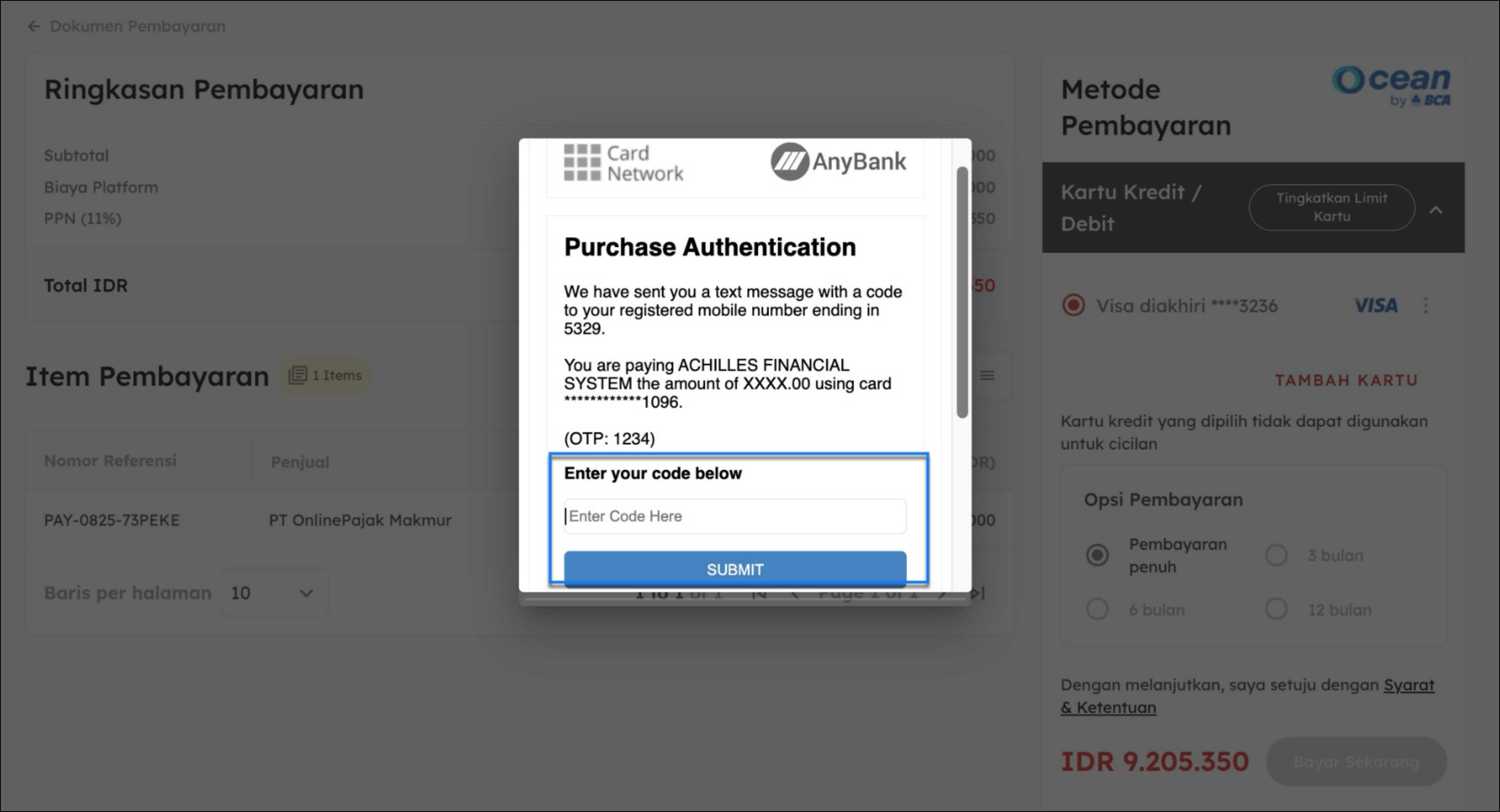Click the back arrow beside Dokumen Pembayaran
Viewport: 1500px width, 812px height.
click(x=34, y=27)
